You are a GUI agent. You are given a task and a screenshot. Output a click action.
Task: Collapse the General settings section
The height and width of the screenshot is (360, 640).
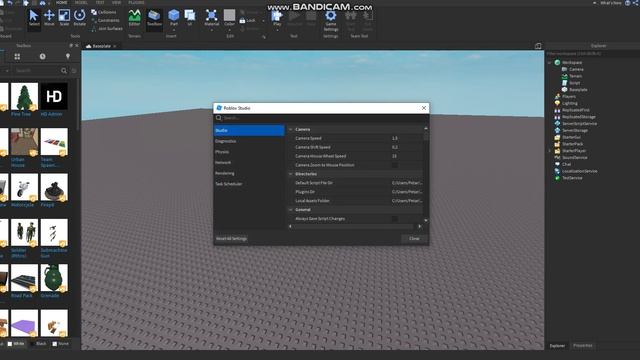(x=291, y=210)
